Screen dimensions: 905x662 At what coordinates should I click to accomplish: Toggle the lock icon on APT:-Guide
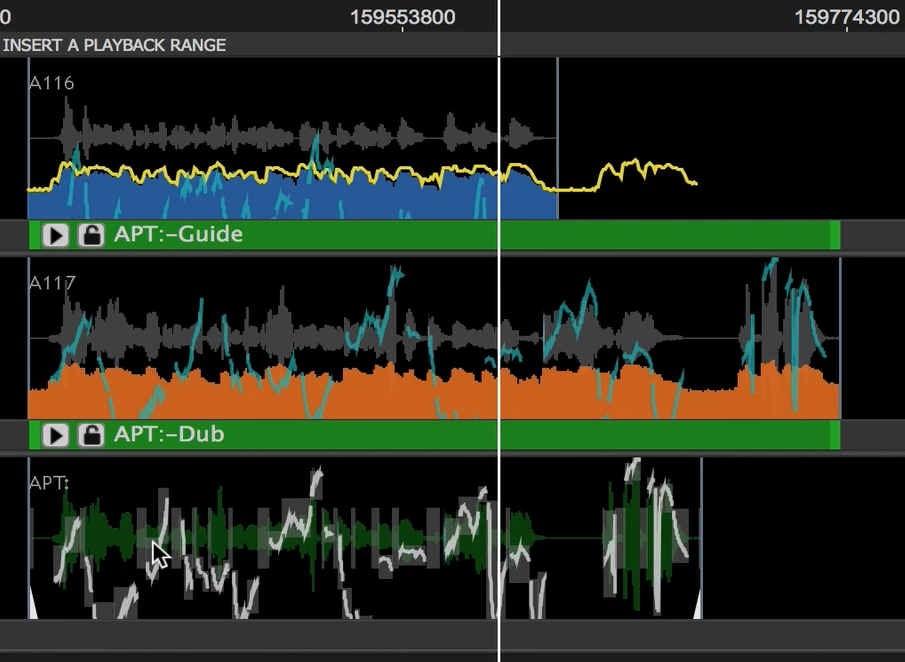click(x=91, y=235)
